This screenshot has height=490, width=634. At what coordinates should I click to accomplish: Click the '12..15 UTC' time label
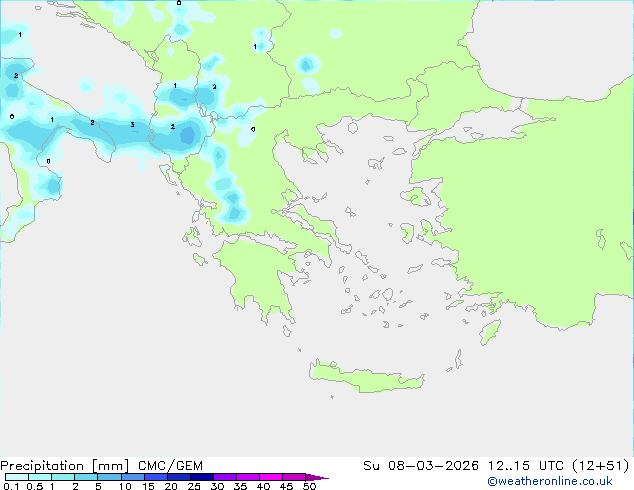click(526, 466)
